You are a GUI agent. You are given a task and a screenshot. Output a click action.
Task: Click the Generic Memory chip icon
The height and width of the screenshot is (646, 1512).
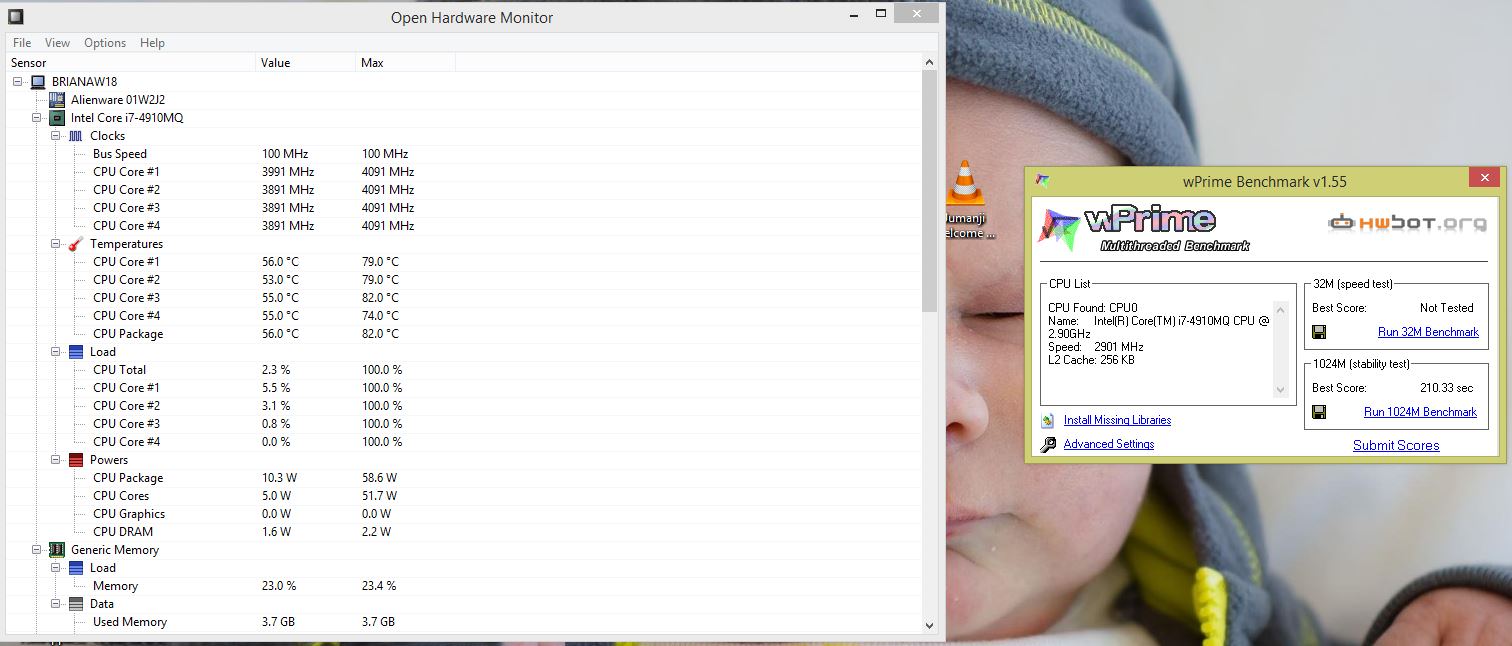57,550
